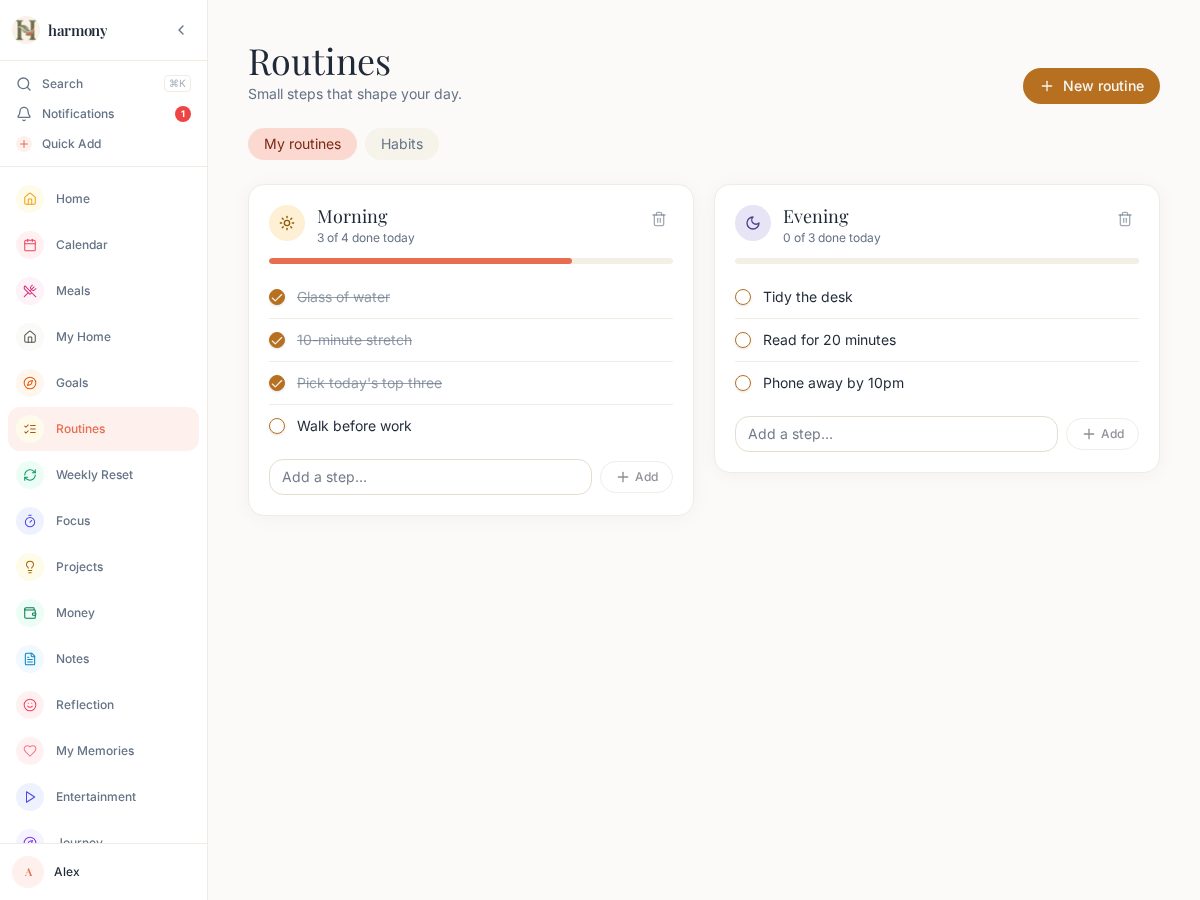Collapse the sidebar with the chevron
The image size is (1200, 900).
(x=181, y=30)
